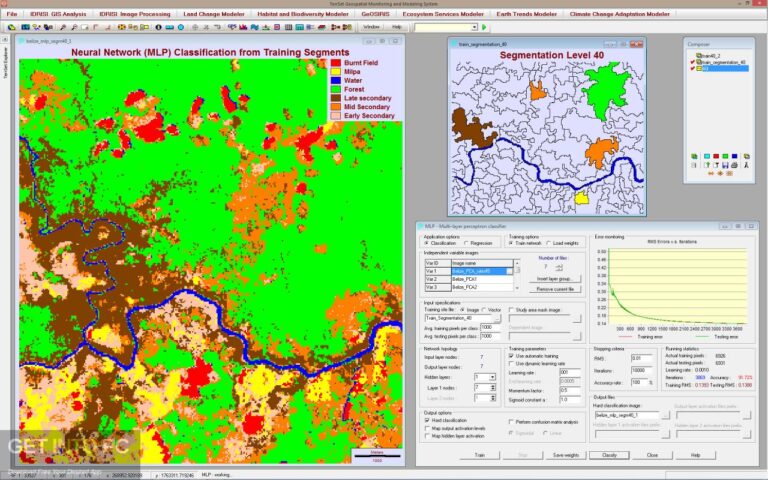
Task: Click Layer 1 nodes spinner
Action: point(492,387)
